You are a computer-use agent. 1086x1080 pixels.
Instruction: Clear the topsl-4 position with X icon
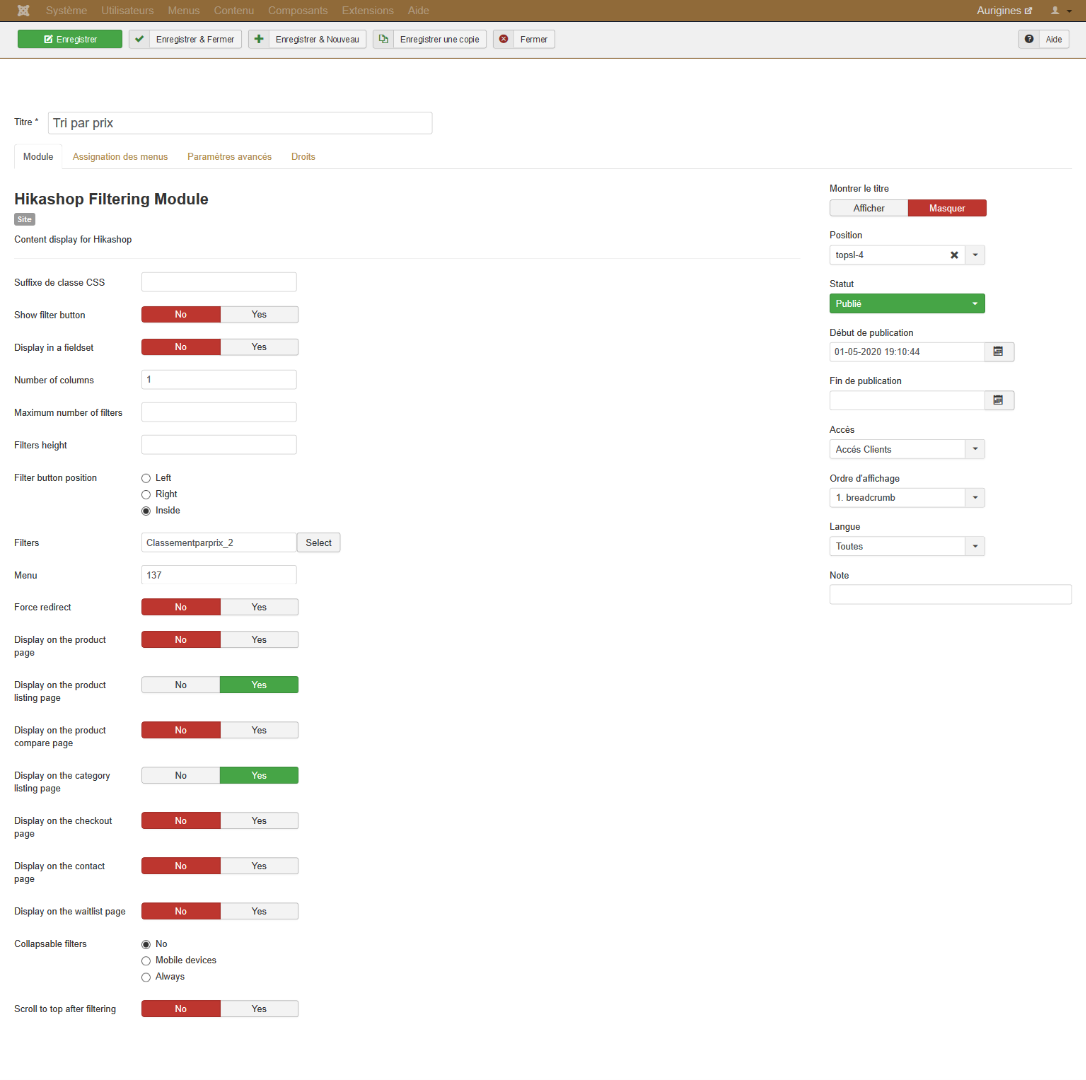[954, 255]
